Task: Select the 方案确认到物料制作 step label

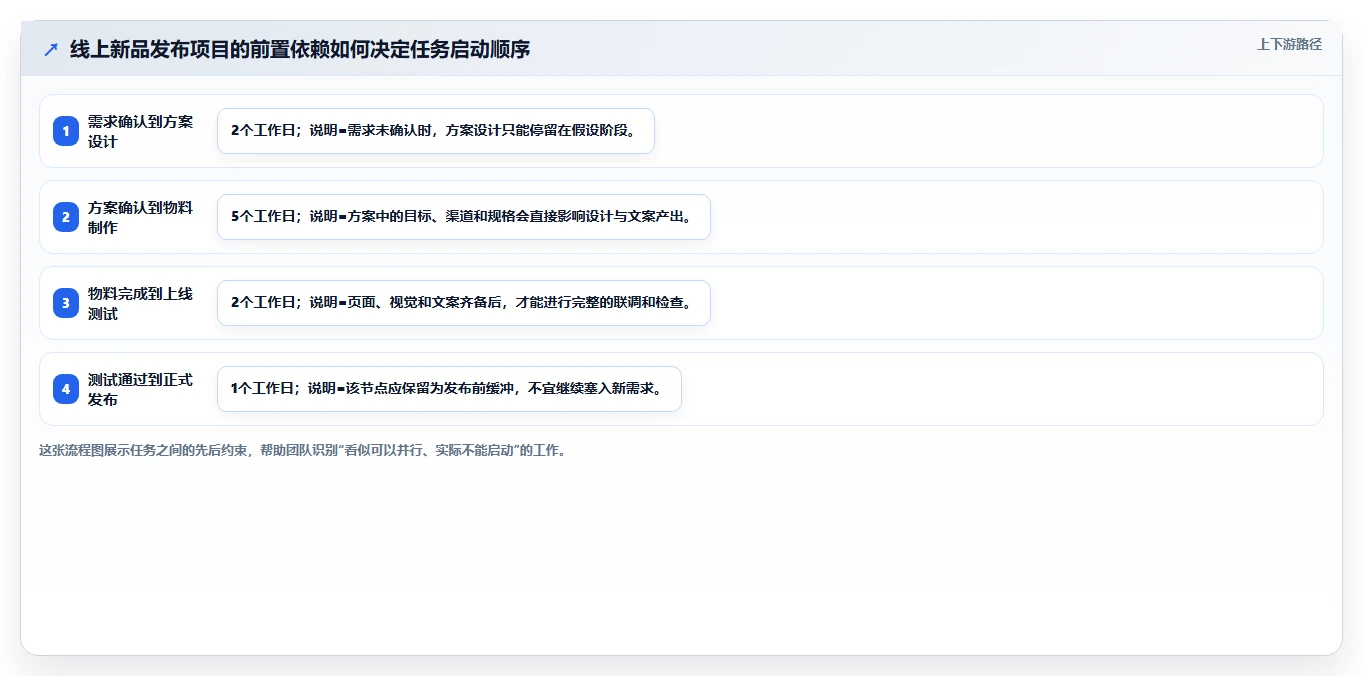Action: [140, 217]
